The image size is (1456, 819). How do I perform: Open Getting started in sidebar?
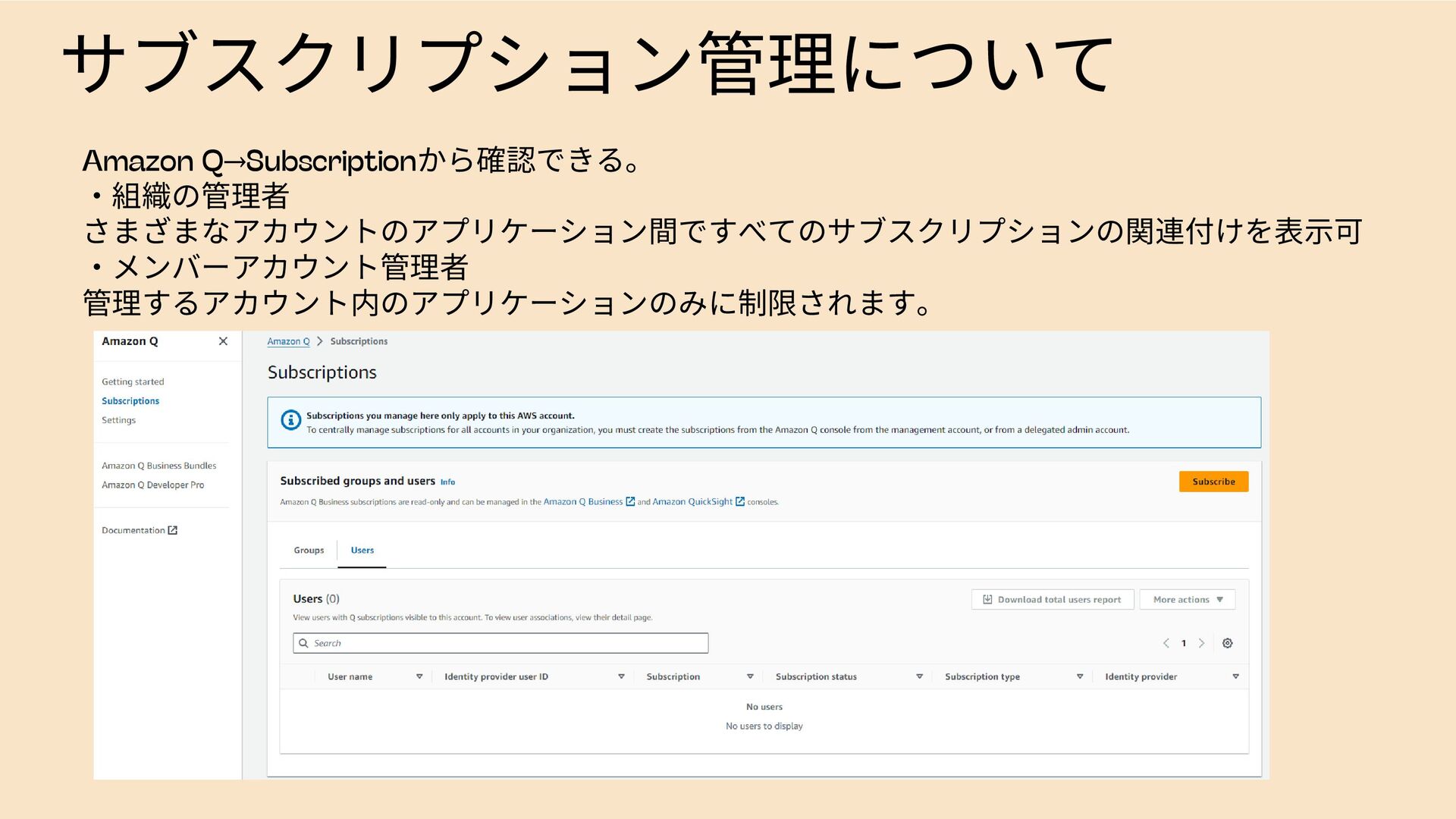point(133,382)
